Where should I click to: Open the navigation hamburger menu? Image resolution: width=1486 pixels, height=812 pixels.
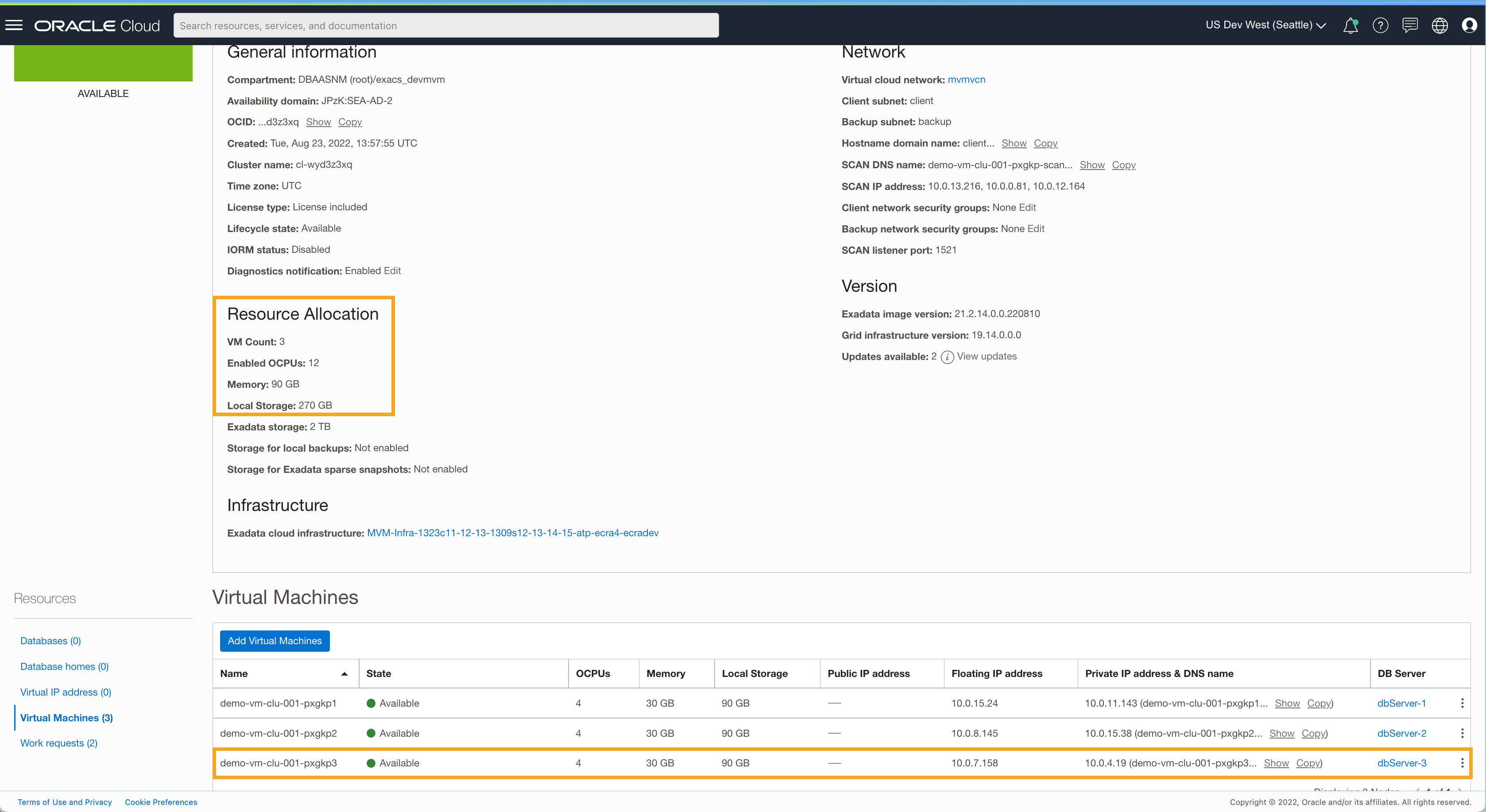pos(13,24)
